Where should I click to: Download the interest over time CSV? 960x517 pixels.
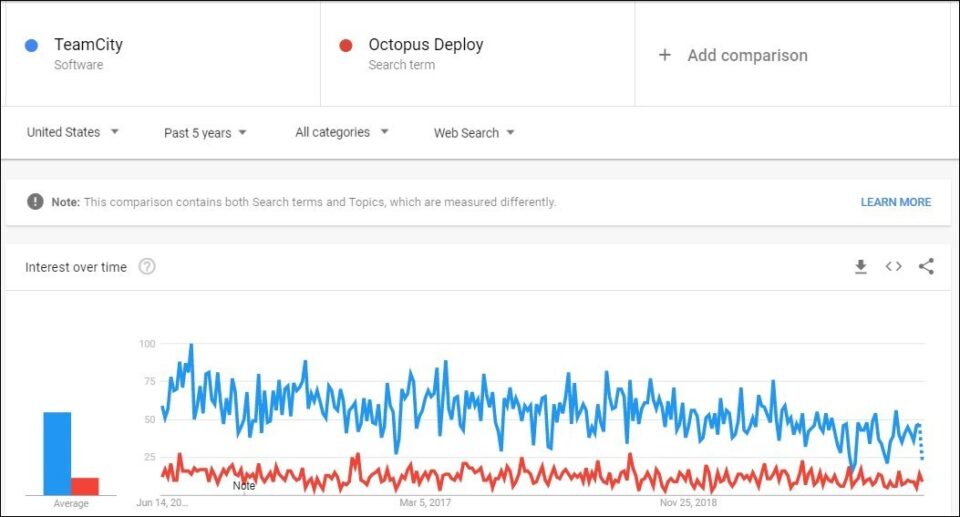pyautogui.click(x=860, y=266)
